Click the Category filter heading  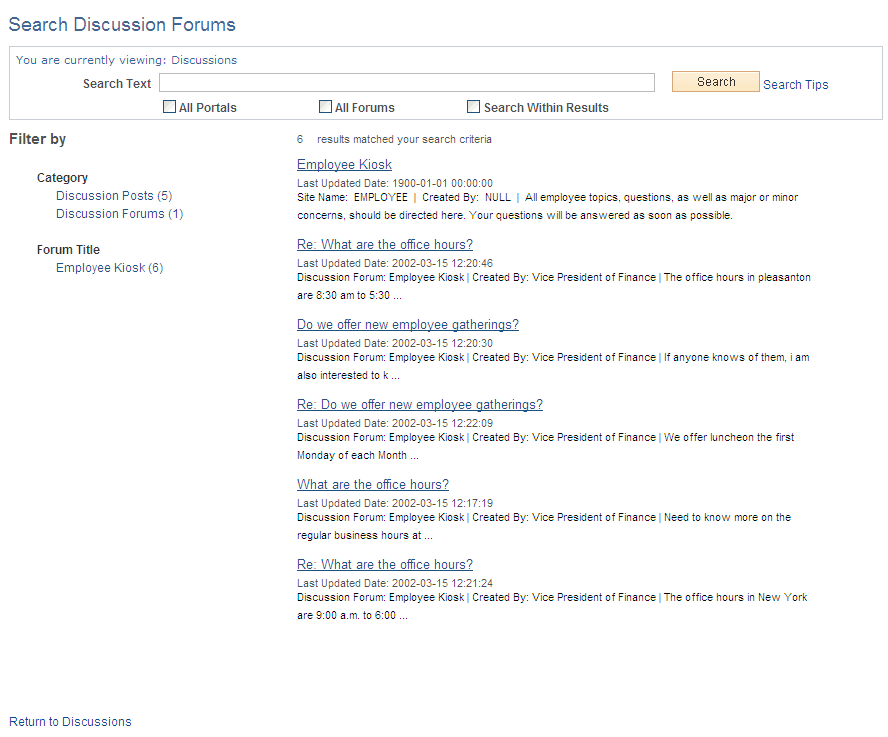tap(62, 177)
